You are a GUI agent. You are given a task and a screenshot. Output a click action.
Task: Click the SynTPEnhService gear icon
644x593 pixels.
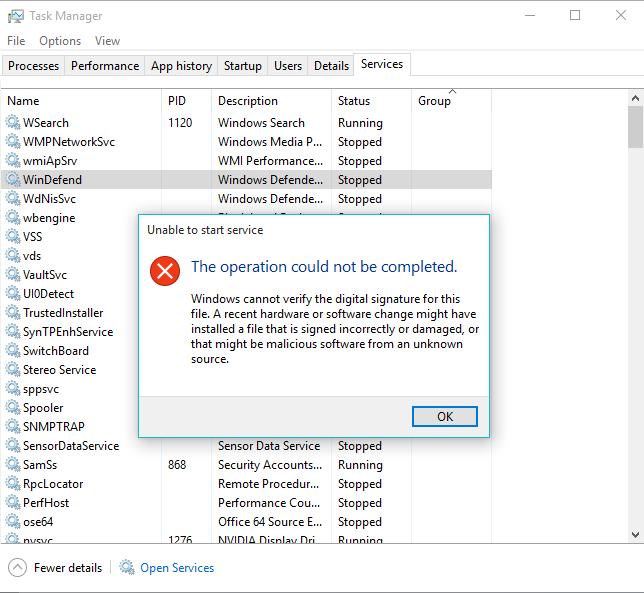tap(13, 331)
